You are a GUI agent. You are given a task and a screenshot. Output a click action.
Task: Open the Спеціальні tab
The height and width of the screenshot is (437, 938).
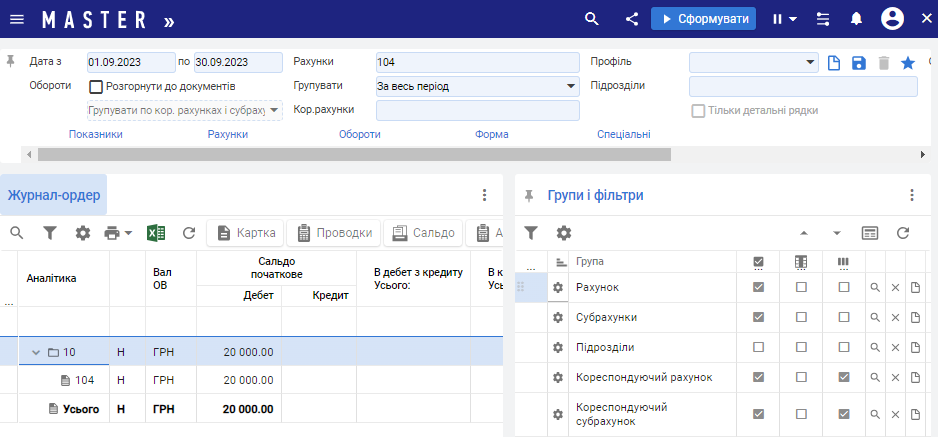click(624, 134)
